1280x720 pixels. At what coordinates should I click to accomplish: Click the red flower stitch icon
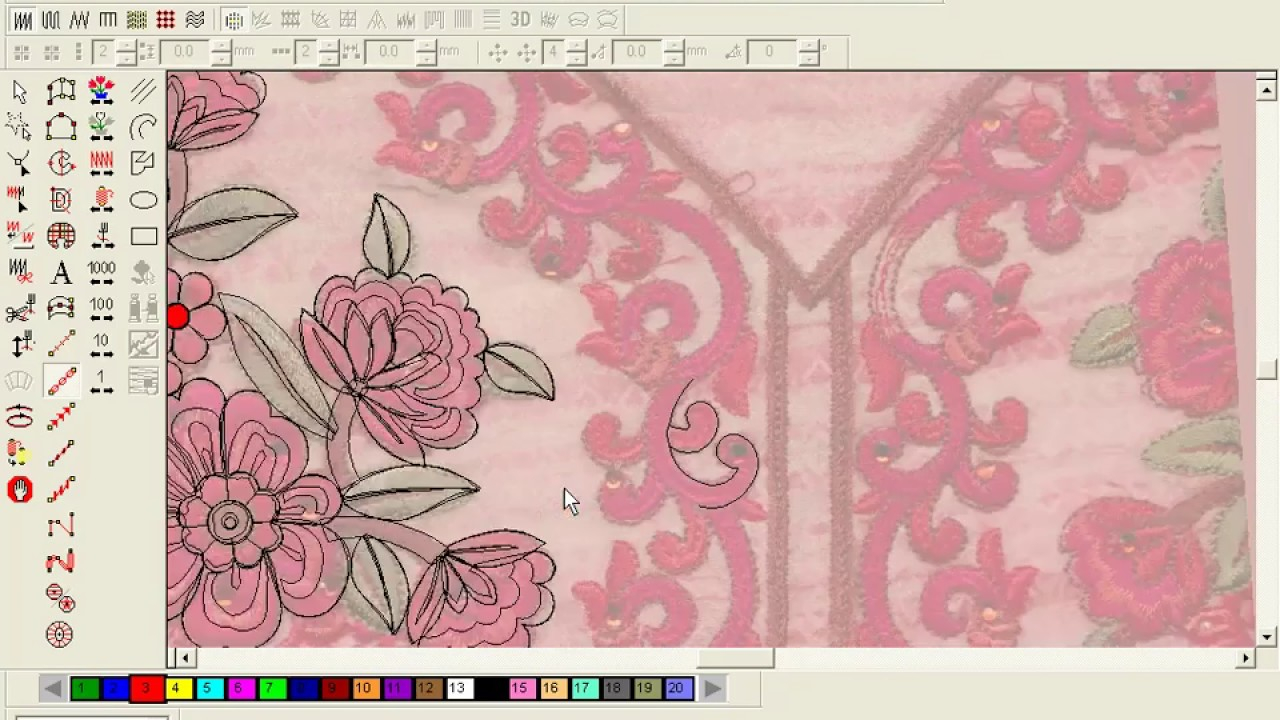[101, 91]
